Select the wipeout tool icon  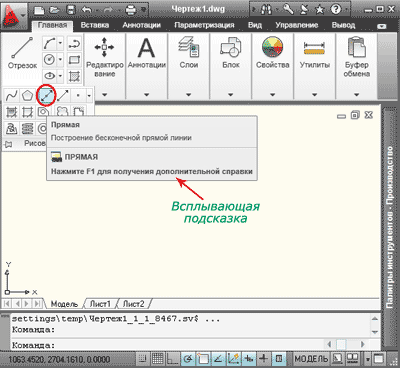pyautogui.click(x=79, y=112)
